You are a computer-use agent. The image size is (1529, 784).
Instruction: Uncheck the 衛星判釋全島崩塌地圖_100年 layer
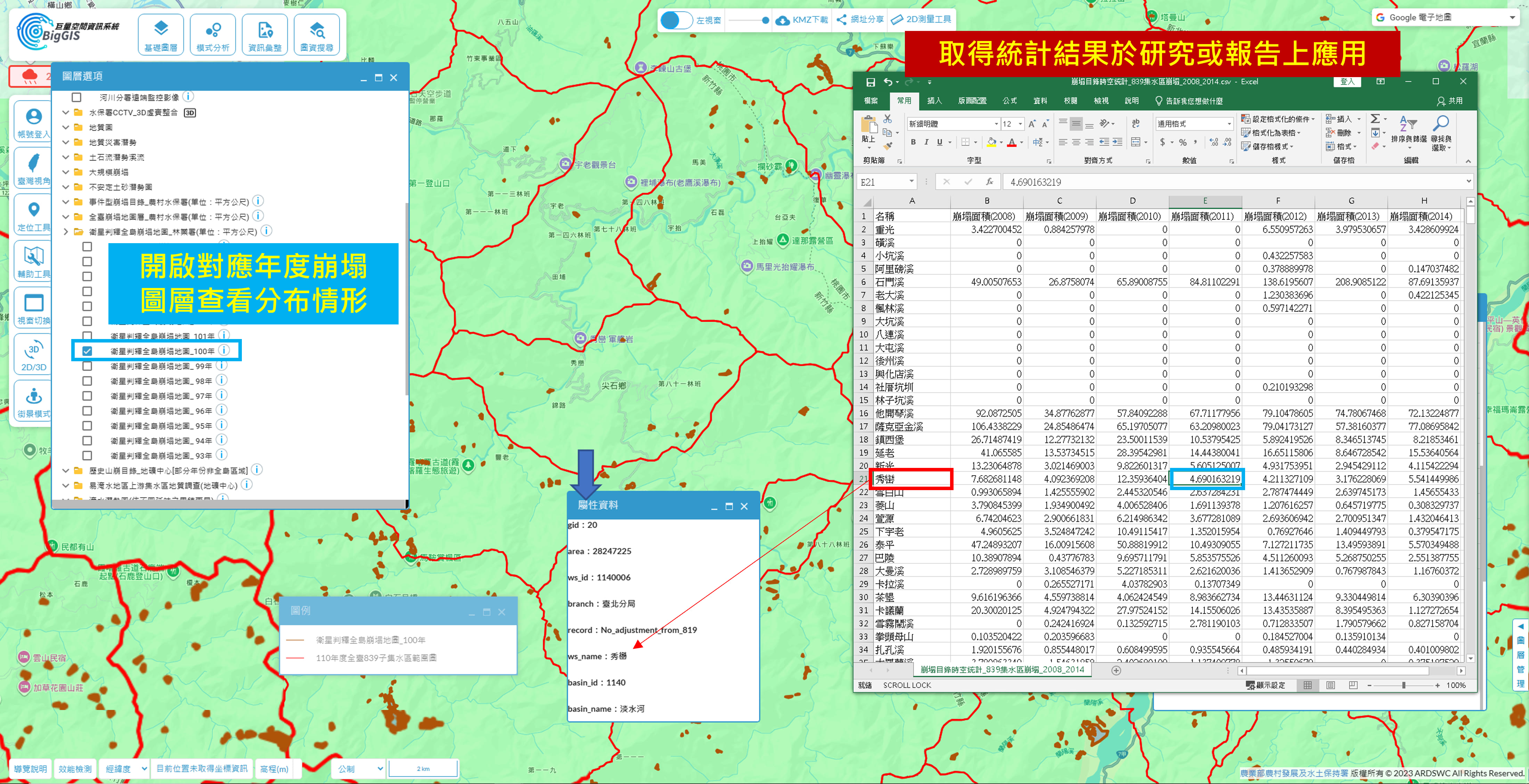point(87,351)
